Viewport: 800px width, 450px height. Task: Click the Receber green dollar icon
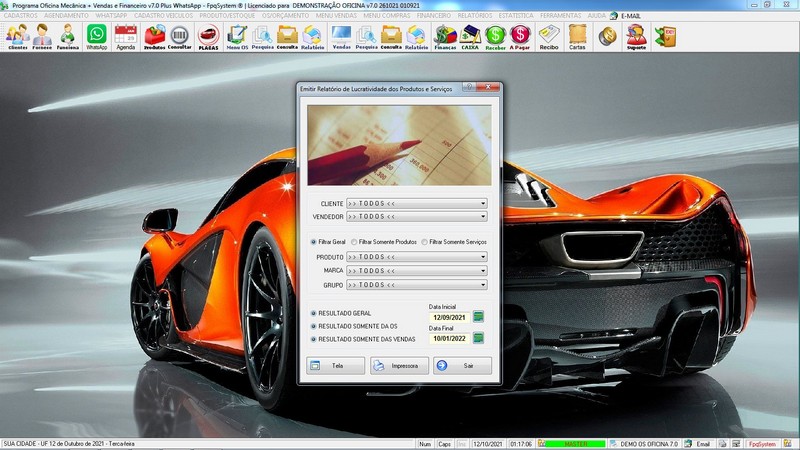coord(495,37)
